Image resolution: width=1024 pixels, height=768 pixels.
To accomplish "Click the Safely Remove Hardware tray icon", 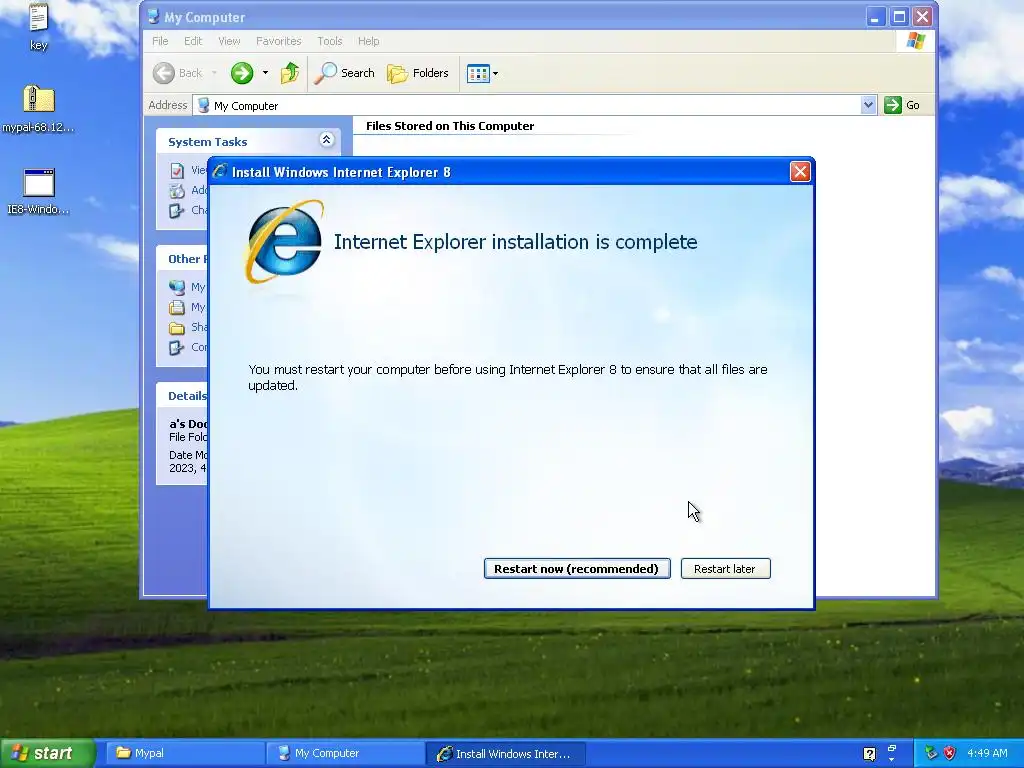I will click(x=931, y=753).
